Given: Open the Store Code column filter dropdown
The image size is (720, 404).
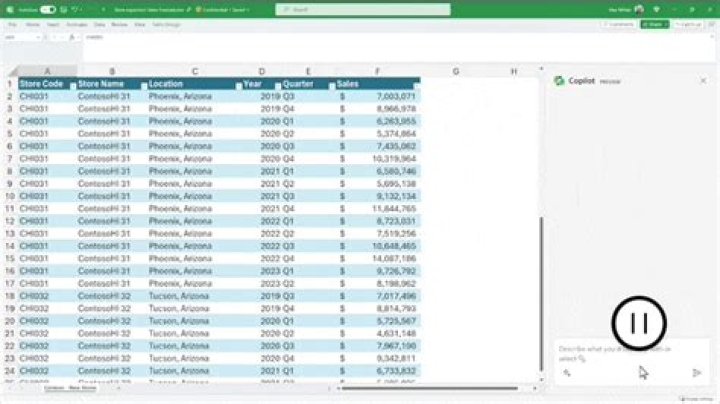Looking at the screenshot, I should pyautogui.click(x=73, y=86).
